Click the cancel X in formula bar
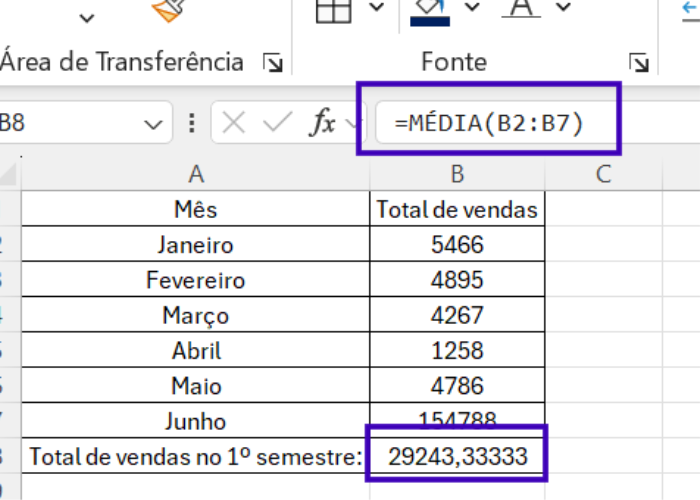Image resolution: width=700 pixels, height=500 pixels. (234, 124)
